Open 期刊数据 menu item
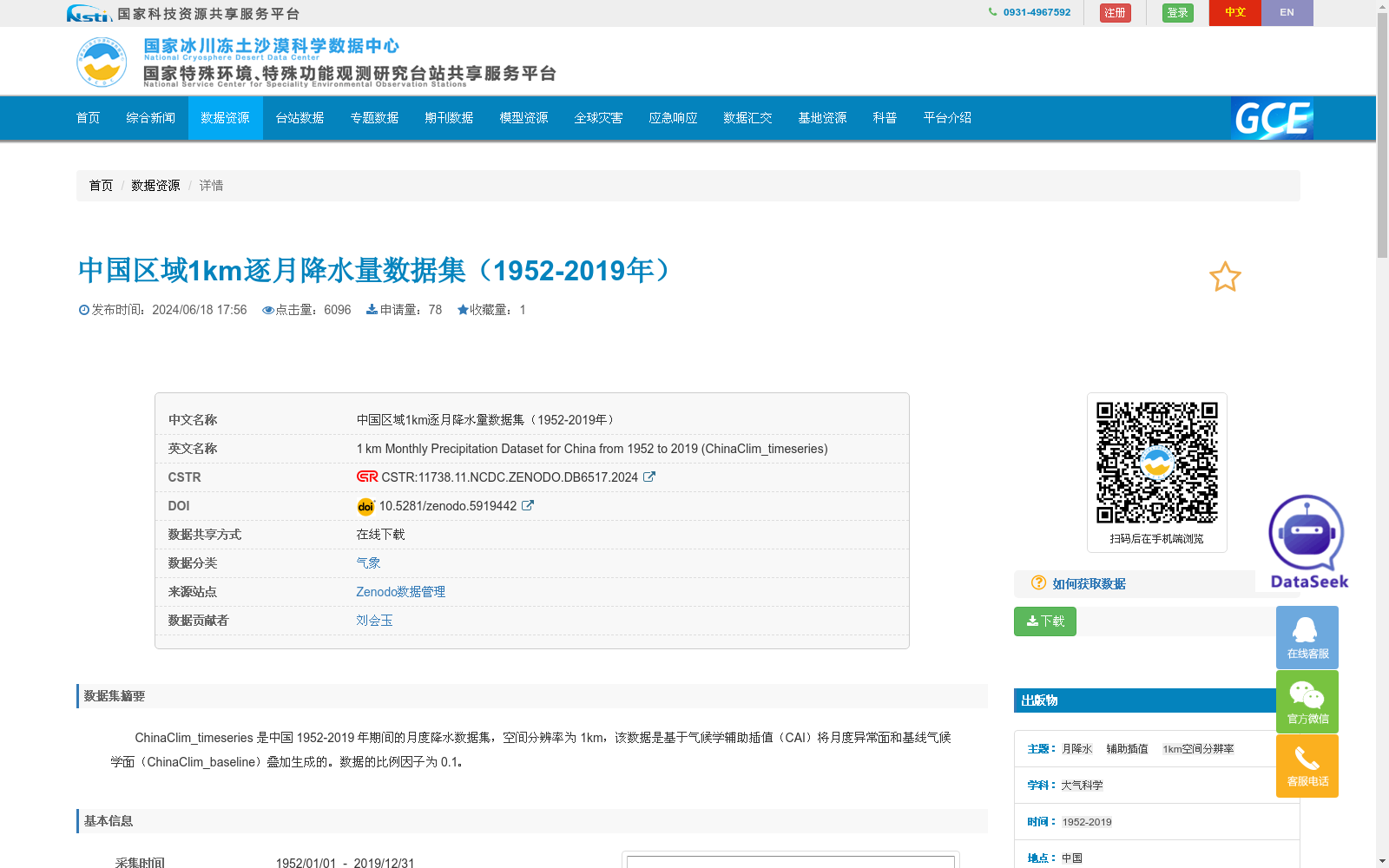The height and width of the screenshot is (868, 1389). 450,118
